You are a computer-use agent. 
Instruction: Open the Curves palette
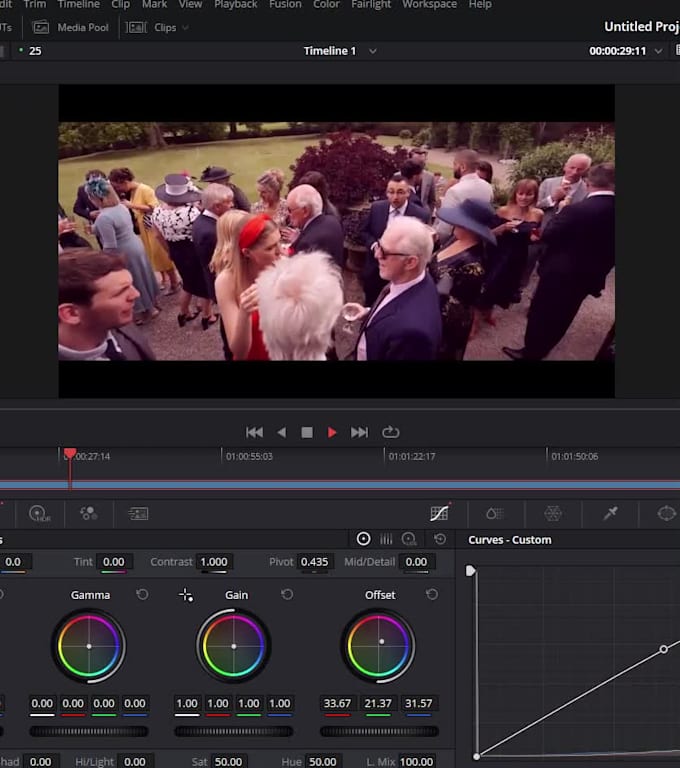[x=439, y=513]
